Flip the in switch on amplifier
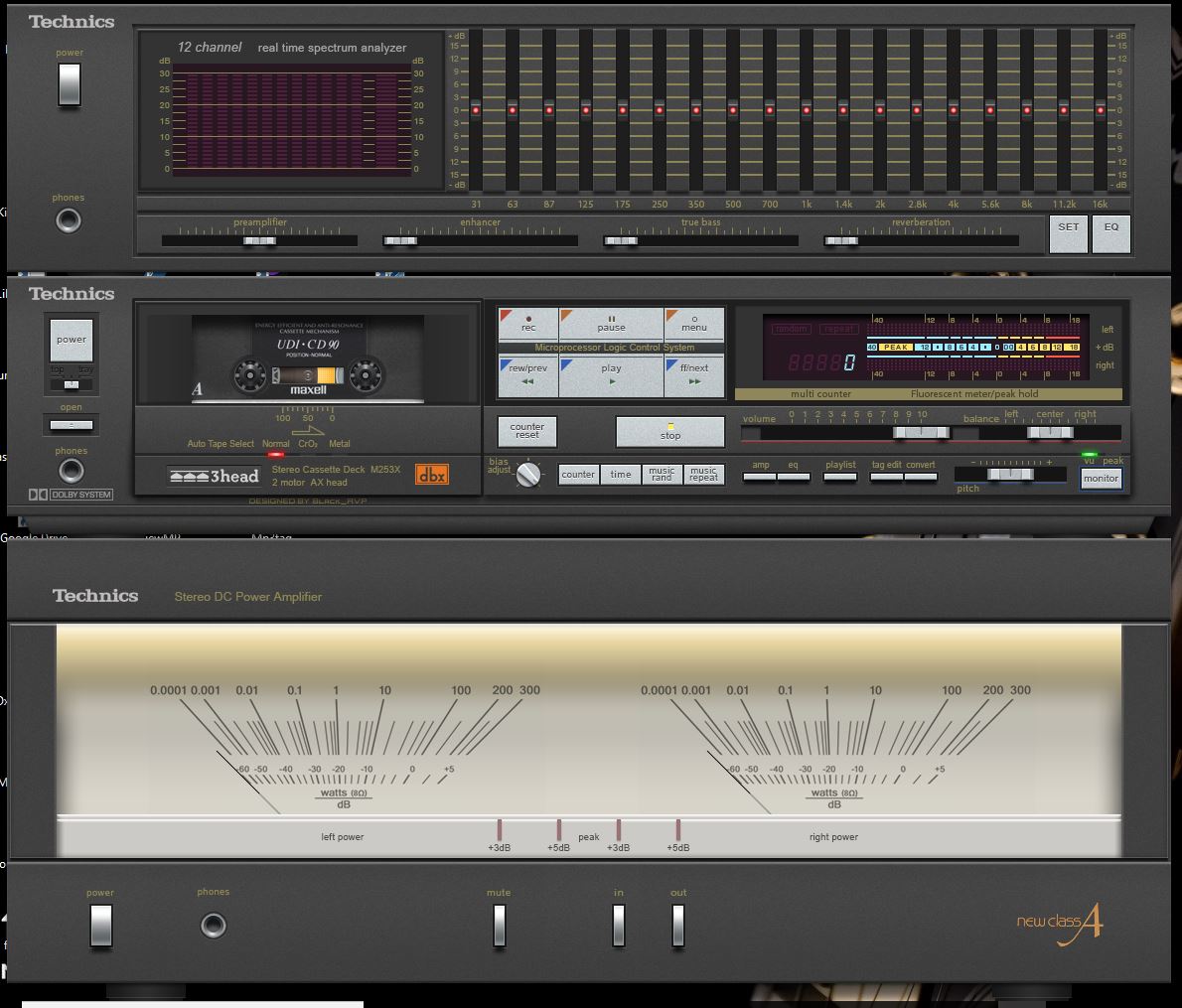The image size is (1182, 1008). [619, 925]
